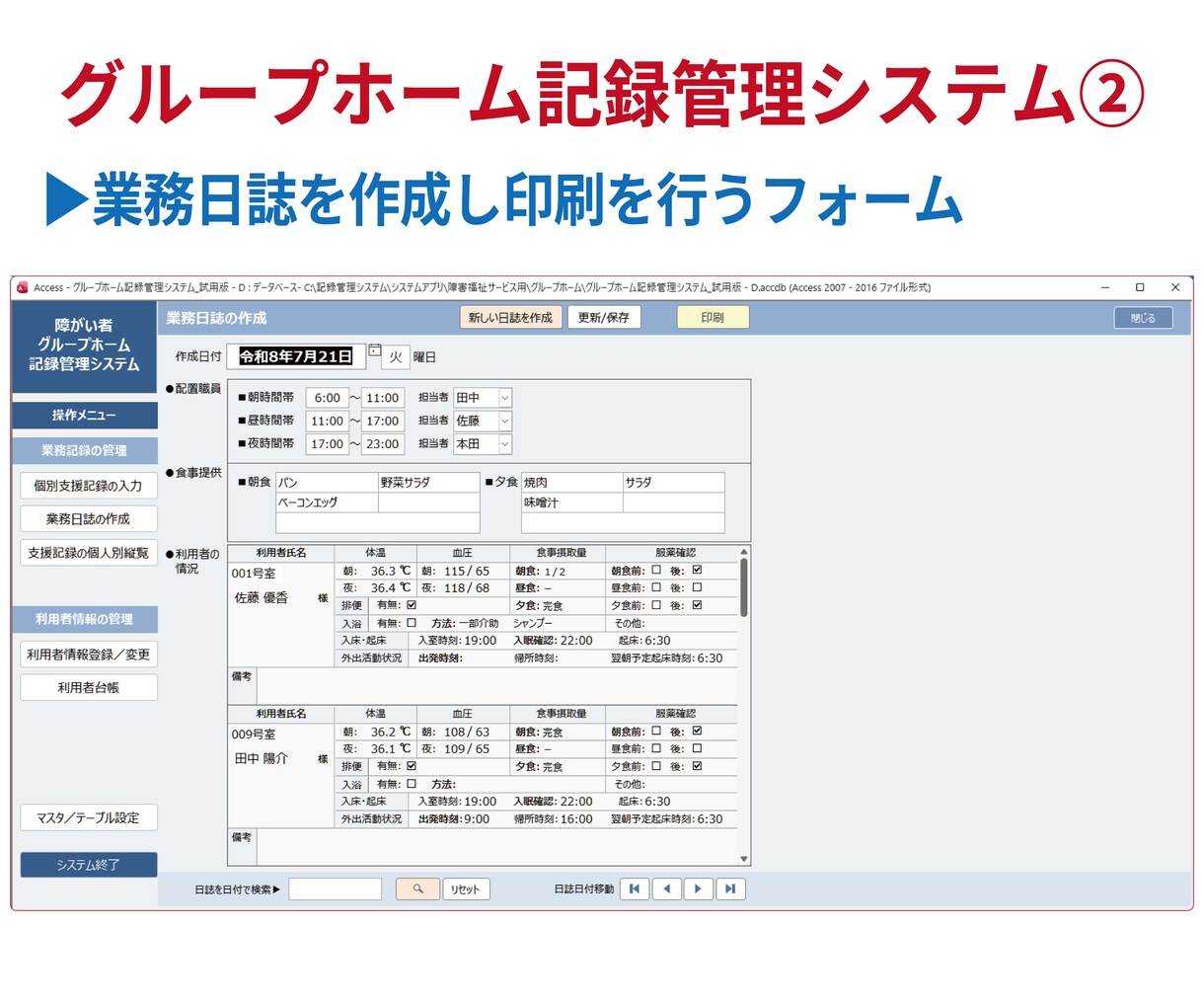Screen dimensions: 1204x1004
Task: Click room label 001号室
Action: coord(254,574)
